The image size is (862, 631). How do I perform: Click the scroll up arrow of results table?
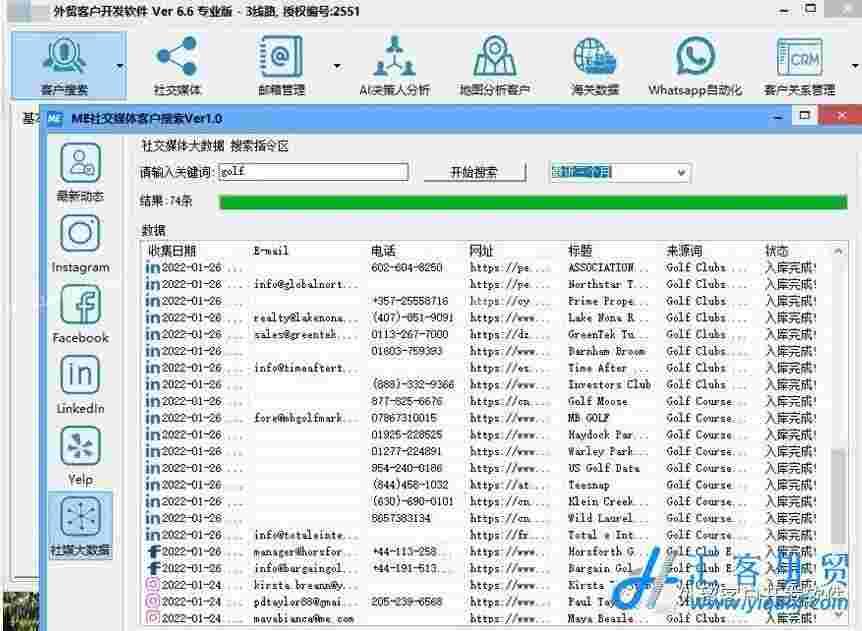pyautogui.click(x=838, y=251)
